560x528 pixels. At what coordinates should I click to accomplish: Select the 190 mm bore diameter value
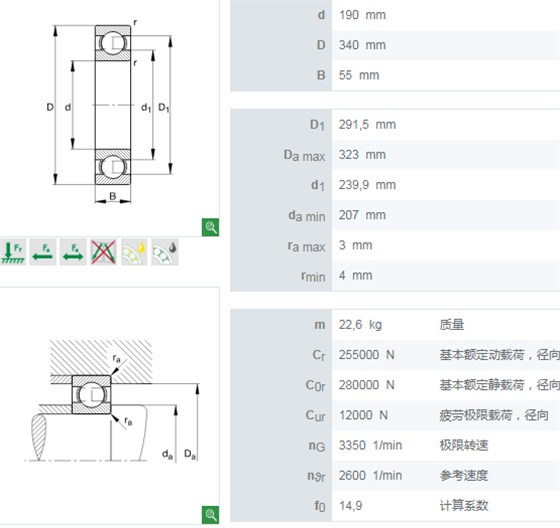(x=362, y=15)
